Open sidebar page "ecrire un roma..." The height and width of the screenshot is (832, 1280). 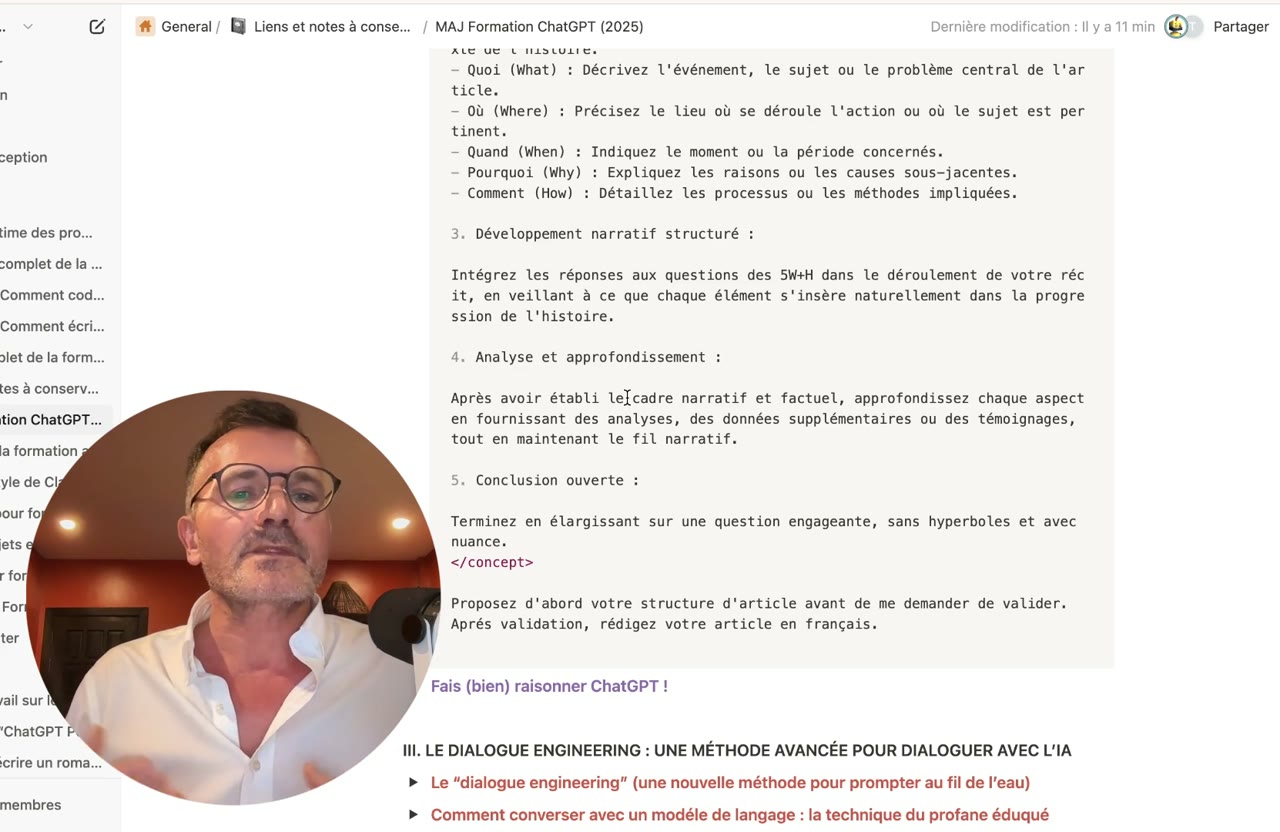tap(51, 763)
